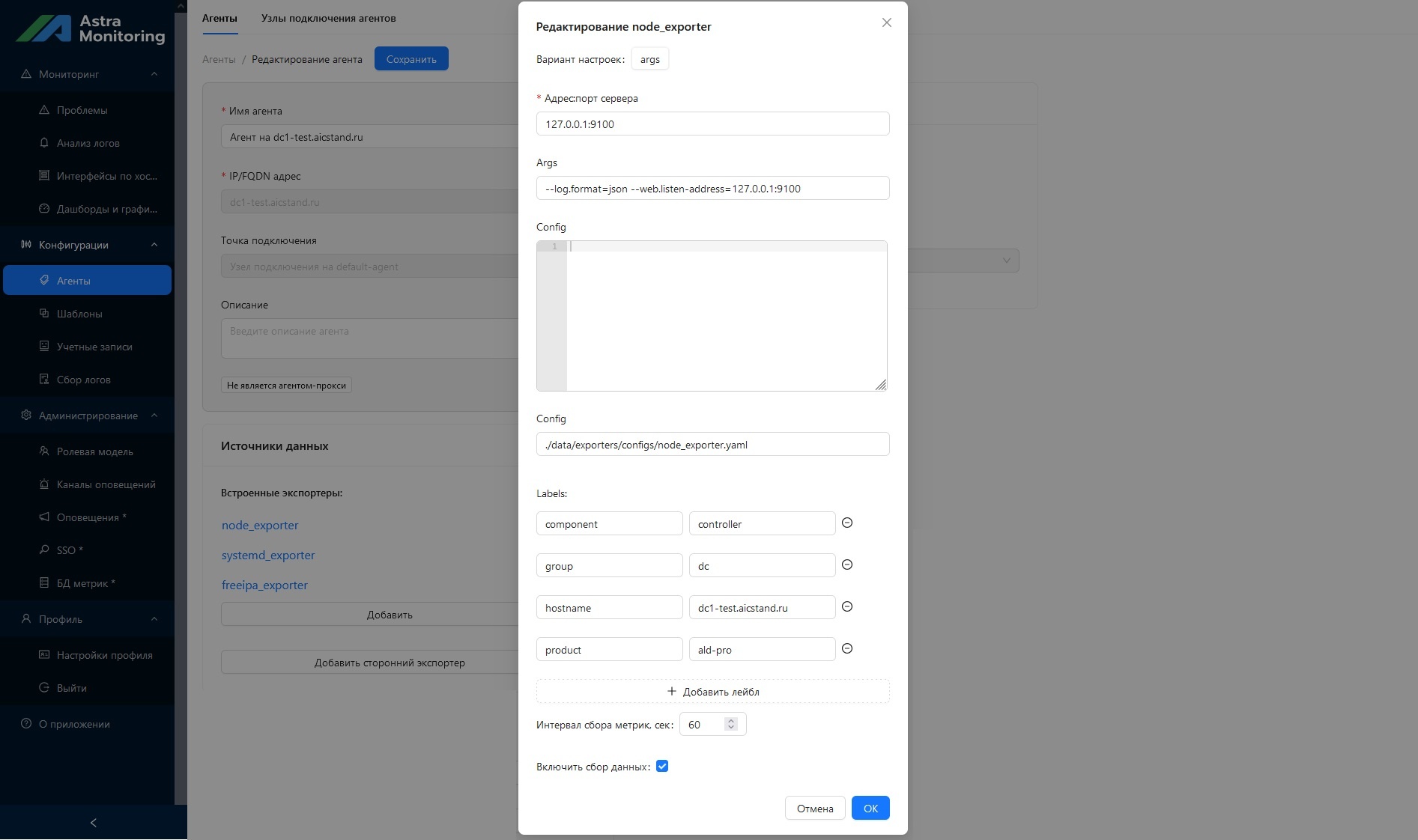Click the Config editor resize handle
The width and height of the screenshot is (1418, 840).
click(881, 385)
